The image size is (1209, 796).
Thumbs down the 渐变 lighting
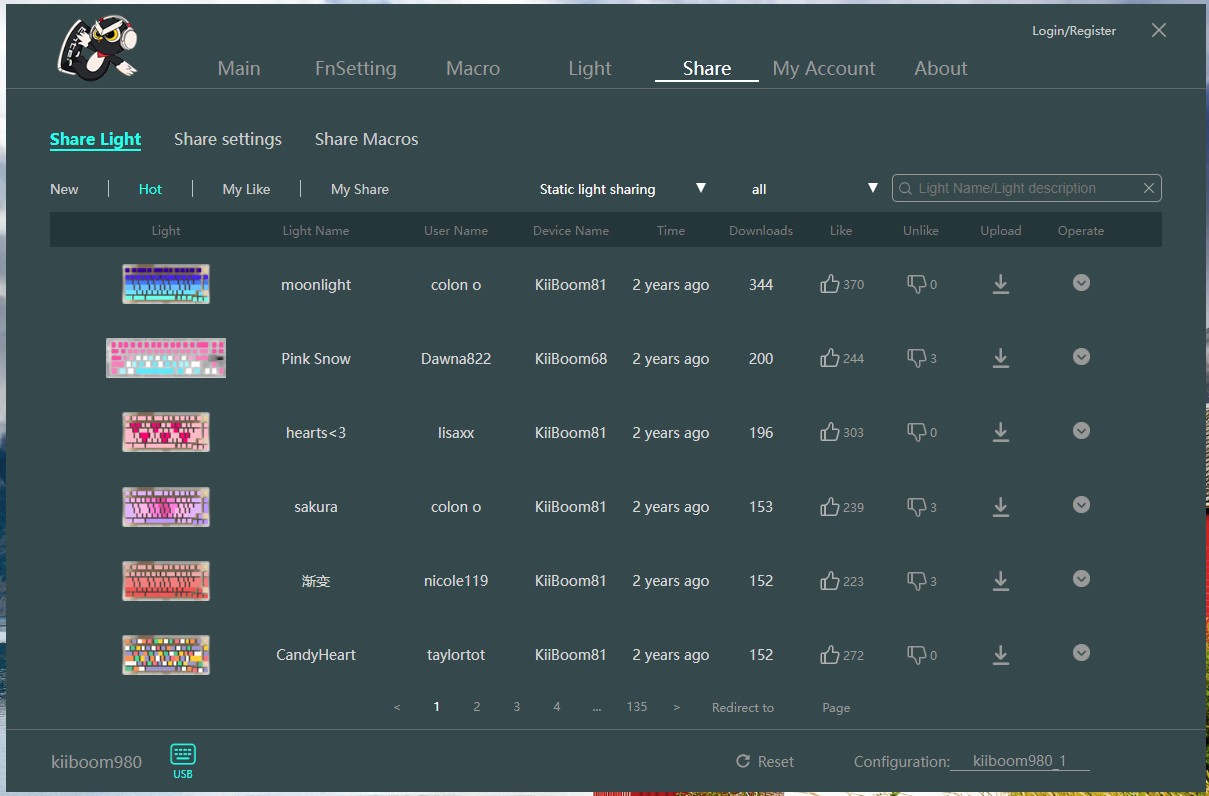click(x=916, y=581)
